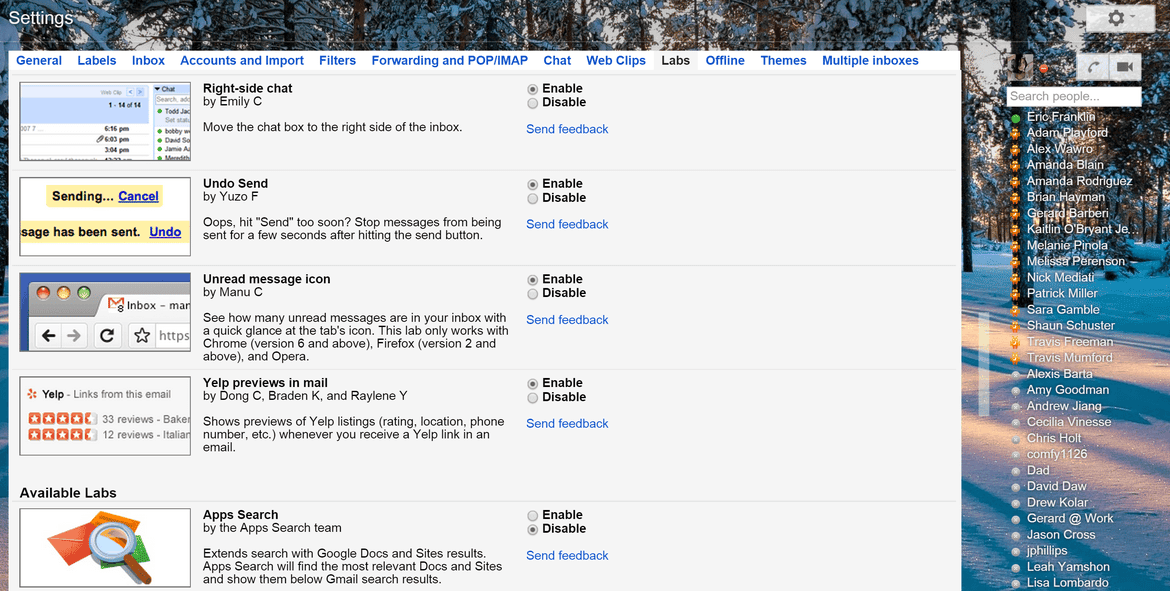Start a video call with the camera icon
The image size is (1170, 591).
click(1125, 67)
